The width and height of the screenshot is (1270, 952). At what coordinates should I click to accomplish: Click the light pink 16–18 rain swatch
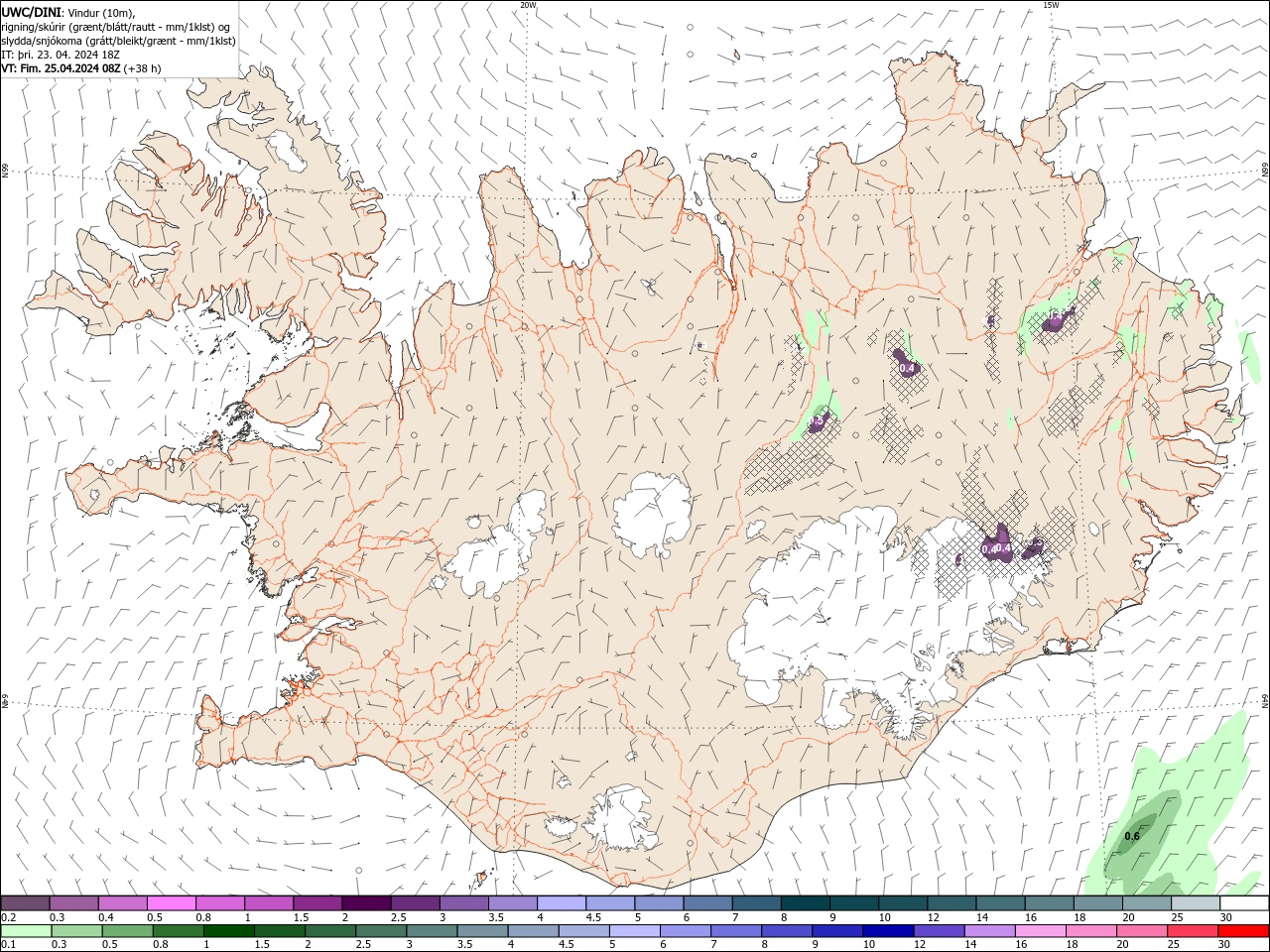coord(1040,930)
